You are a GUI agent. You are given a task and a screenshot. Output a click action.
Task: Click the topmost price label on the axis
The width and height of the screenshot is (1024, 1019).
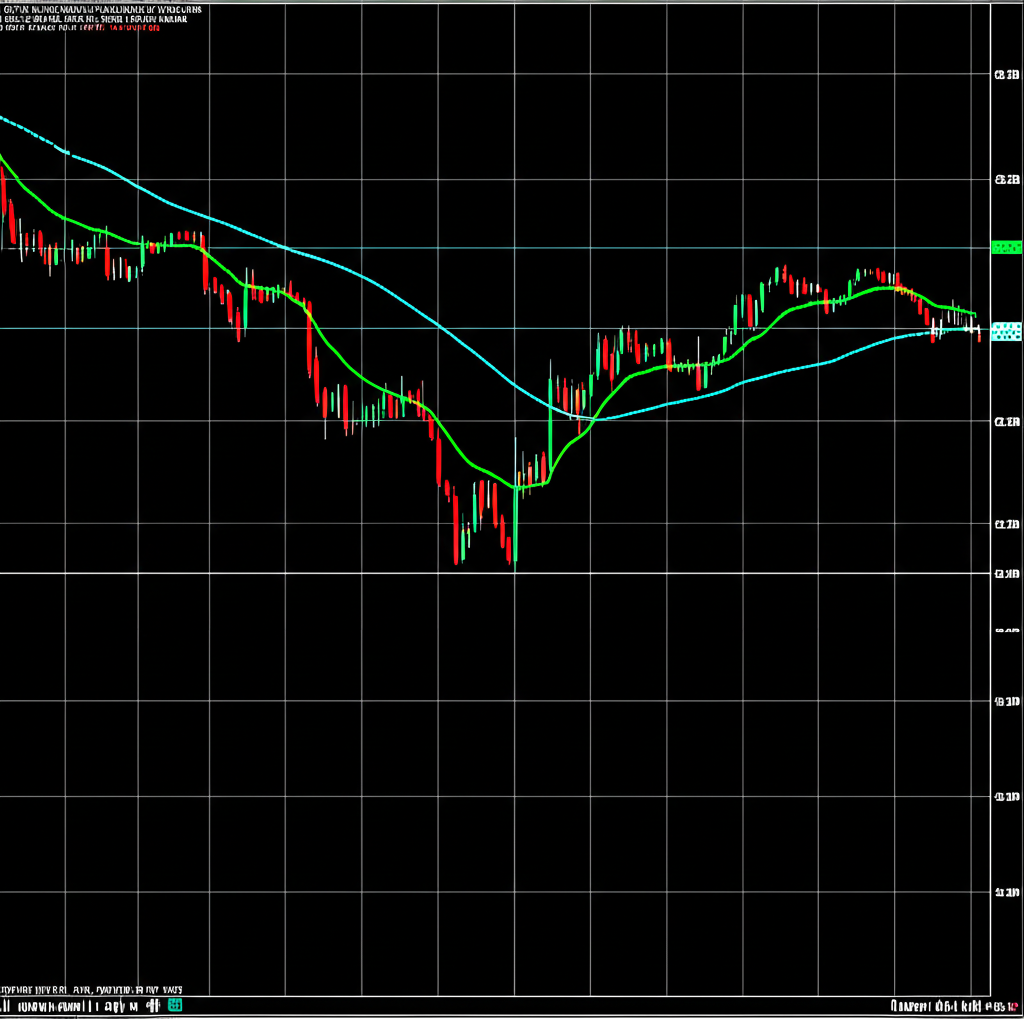tap(1005, 74)
